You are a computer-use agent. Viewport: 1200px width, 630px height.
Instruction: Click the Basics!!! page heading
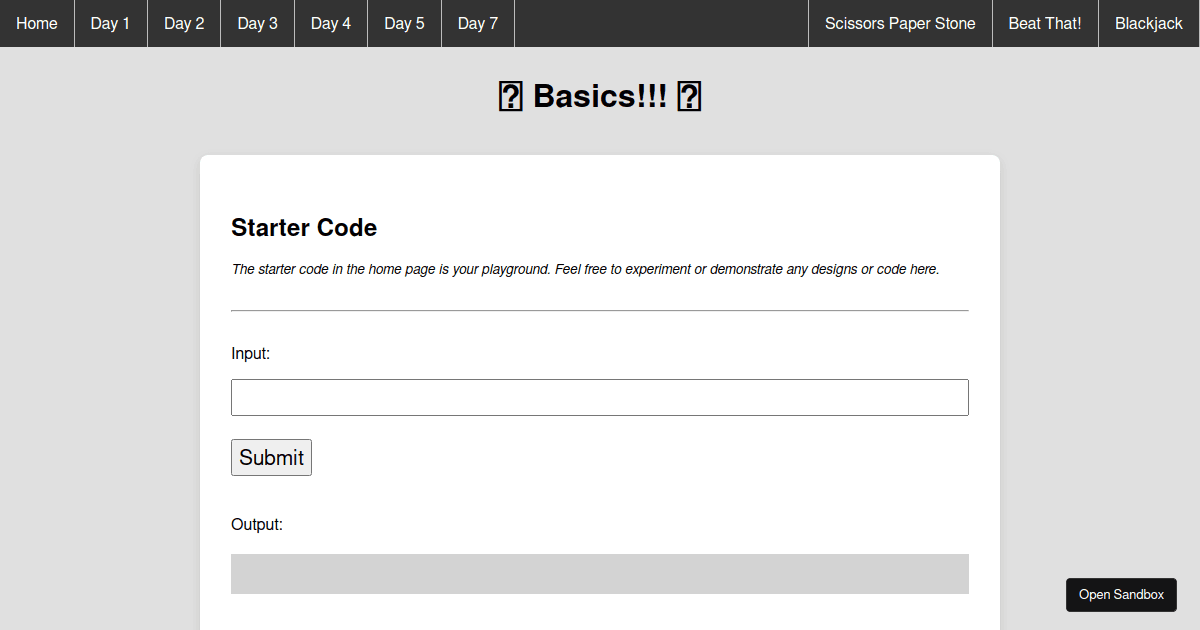(x=600, y=96)
